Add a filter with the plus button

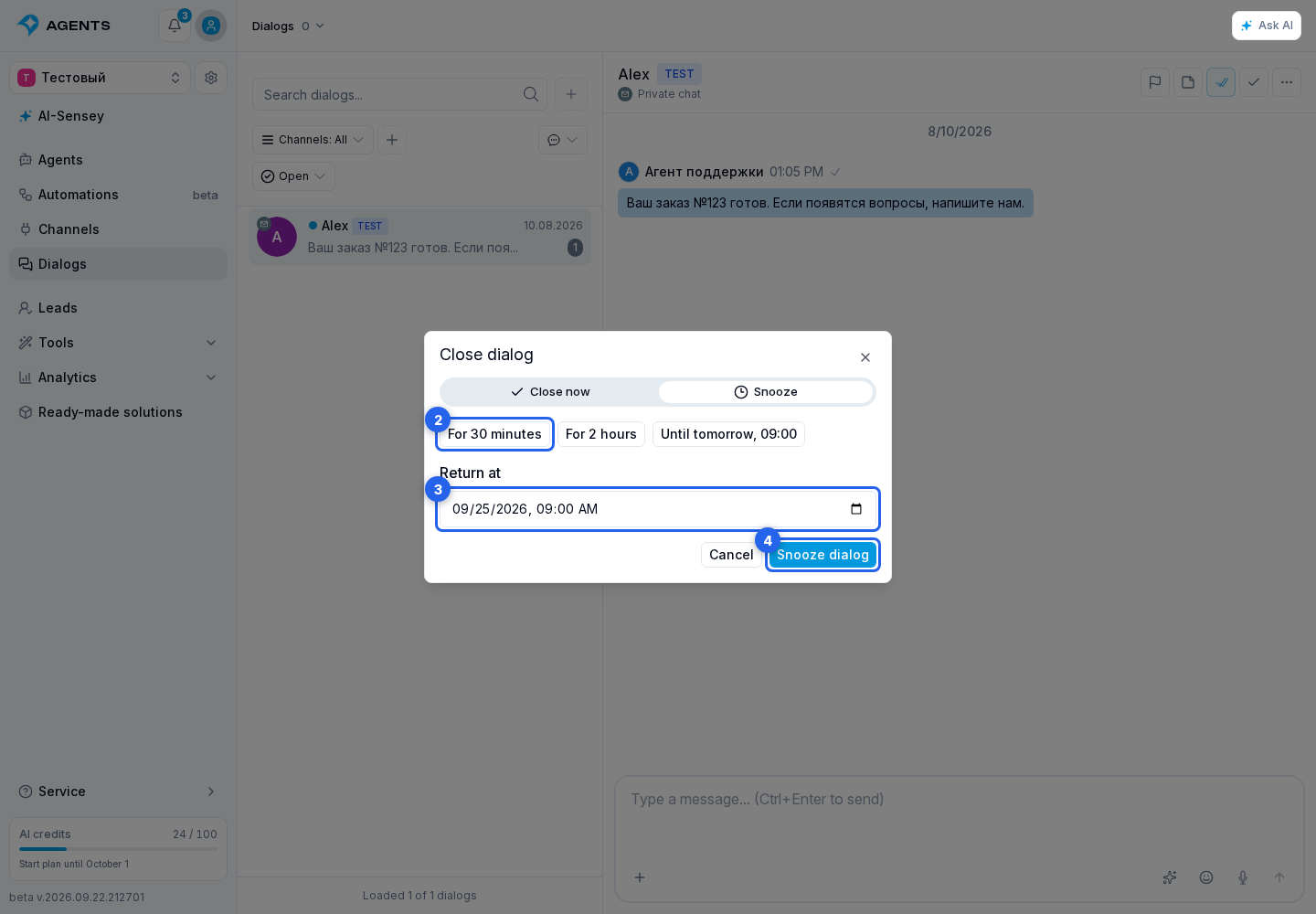point(392,140)
